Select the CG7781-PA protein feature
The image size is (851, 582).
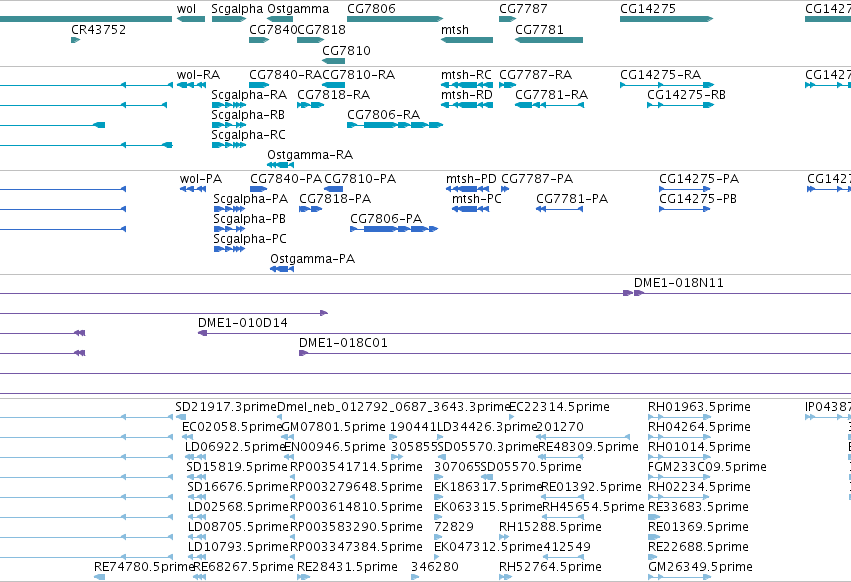tap(560, 209)
